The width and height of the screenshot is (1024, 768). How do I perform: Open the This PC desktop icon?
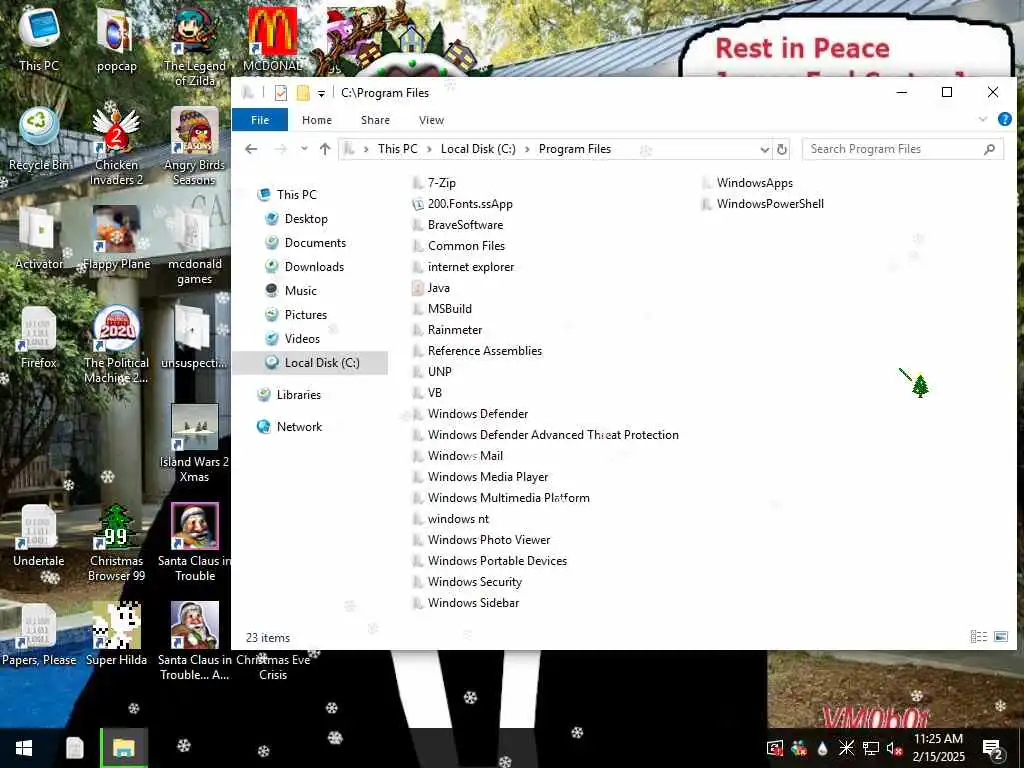[39, 39]
